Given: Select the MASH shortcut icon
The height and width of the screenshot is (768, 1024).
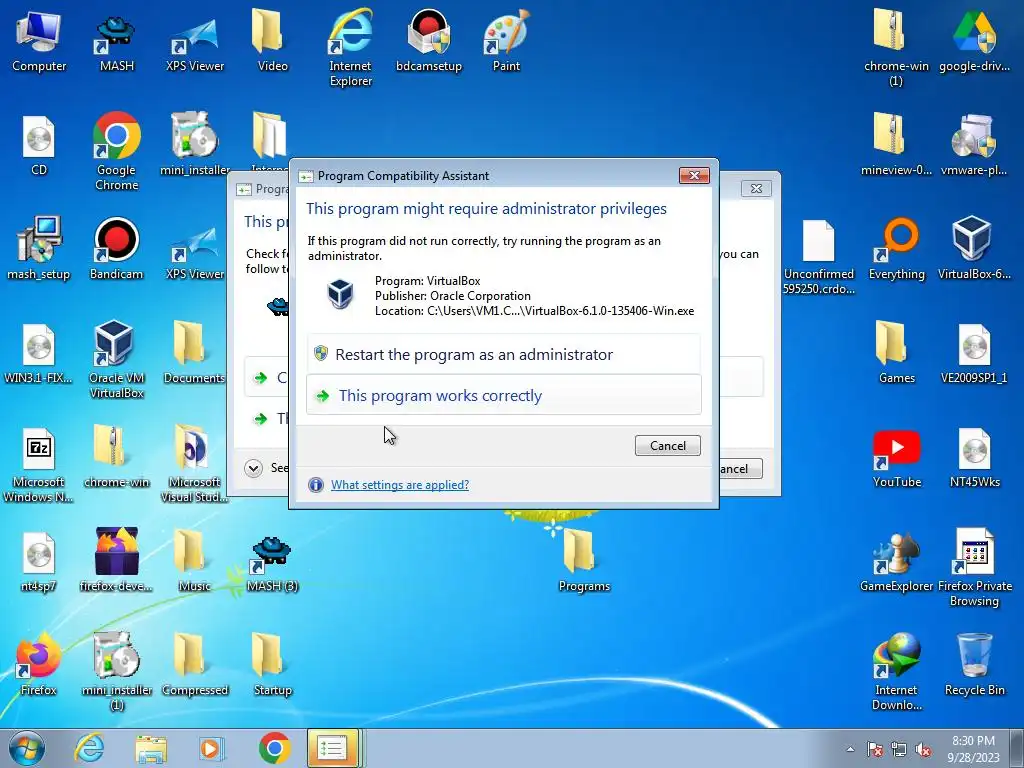Looking at the screenshot, I should pos(116,44).
